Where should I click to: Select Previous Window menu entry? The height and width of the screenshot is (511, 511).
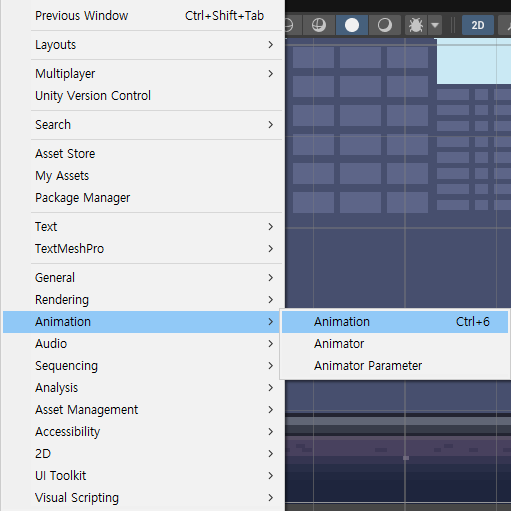pyautogui.click(x=142, y=16)
